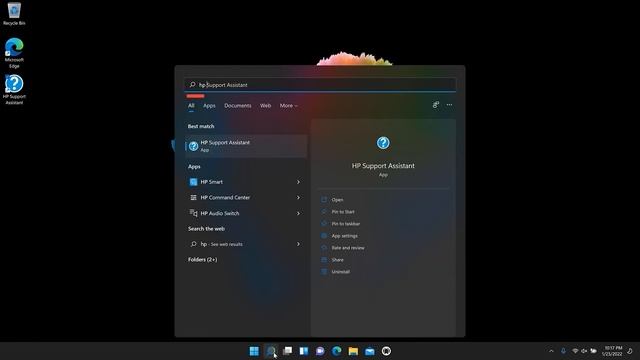
Task: Click the microphone tray icon
Action: 563,351
